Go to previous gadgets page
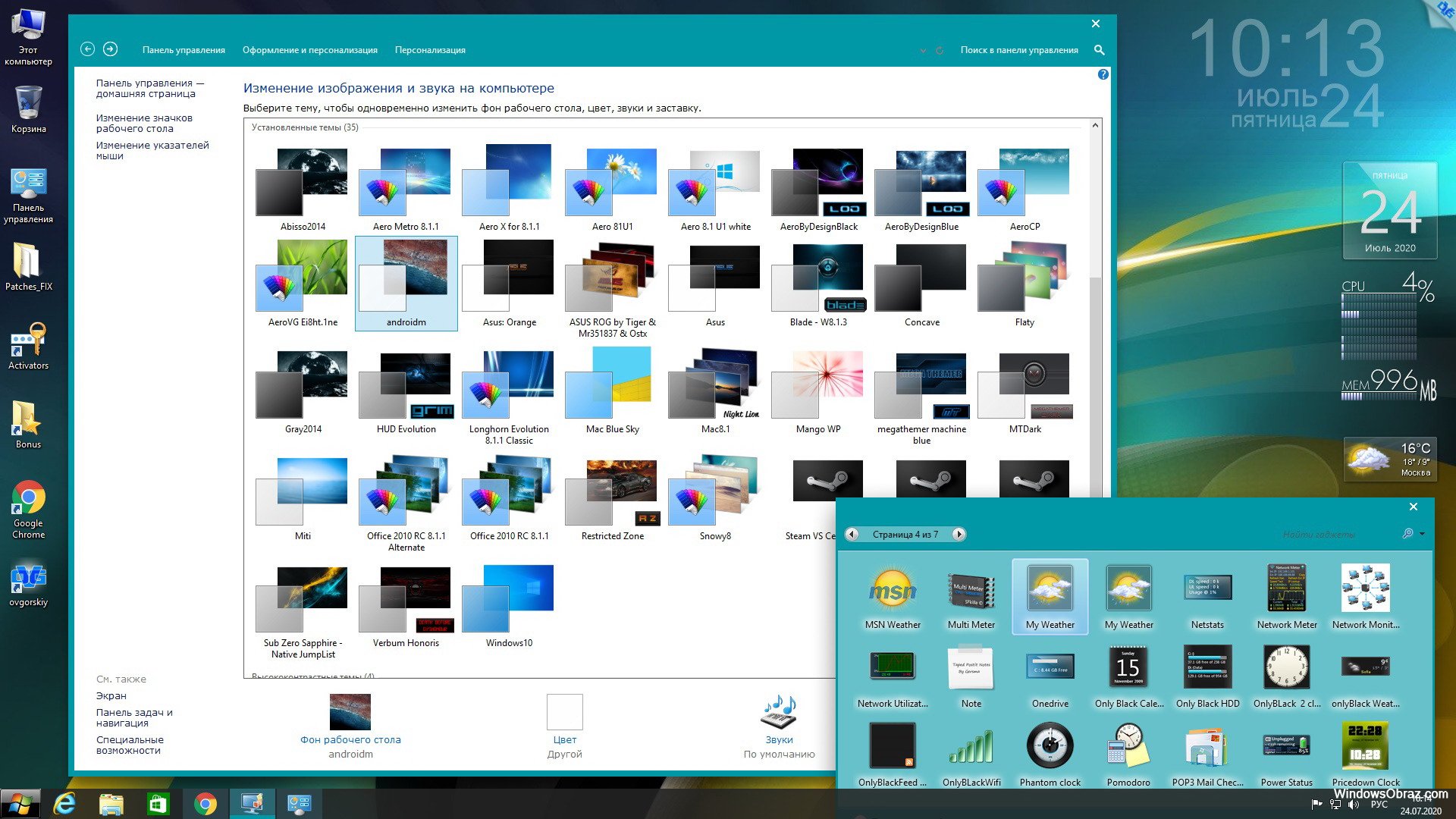Viewport: 1456px width, 819px height. (852, 535)
